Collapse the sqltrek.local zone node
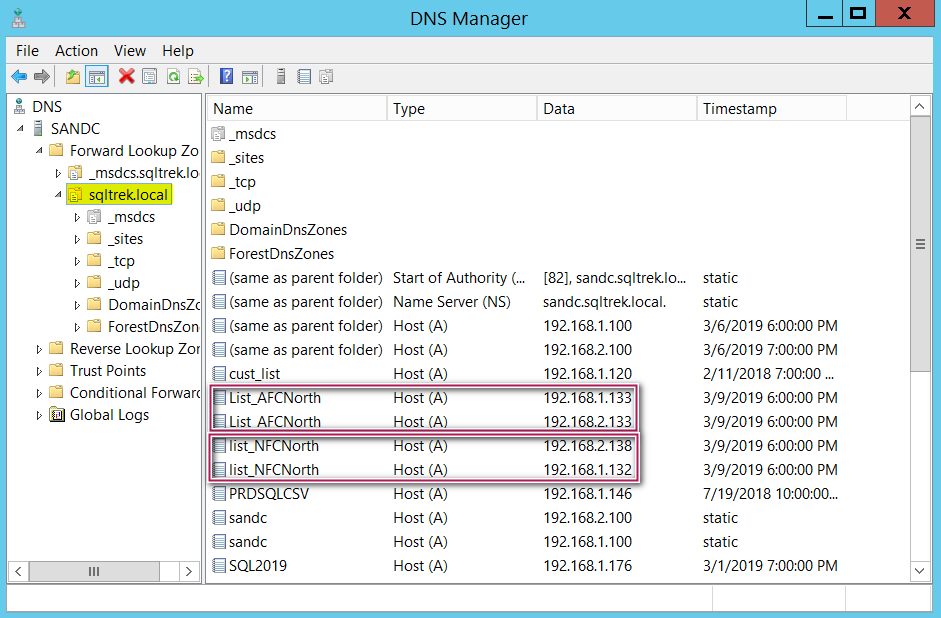Screen dimensions: 941x618 click(x=58, y=195)
